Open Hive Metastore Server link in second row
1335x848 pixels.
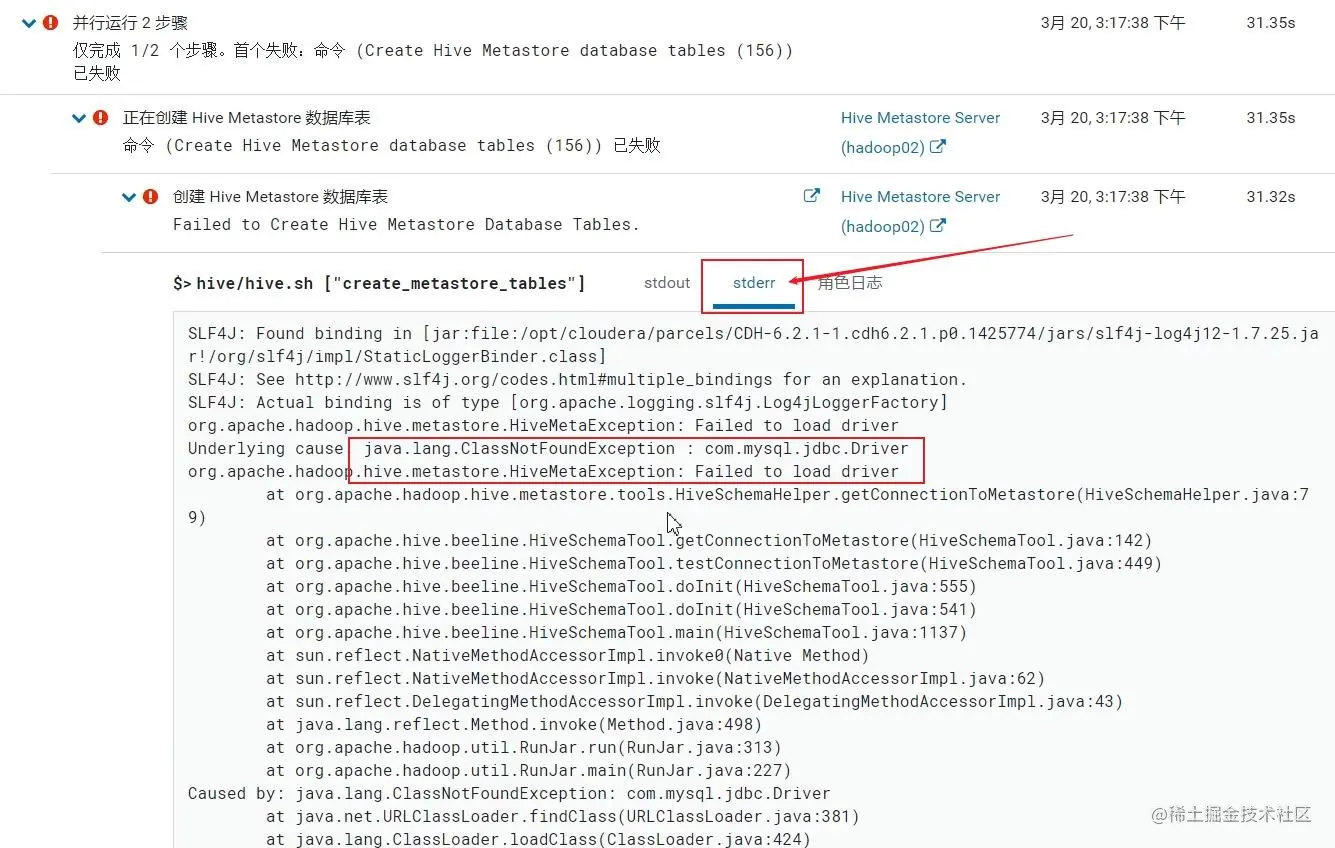[x=920, y=117]
